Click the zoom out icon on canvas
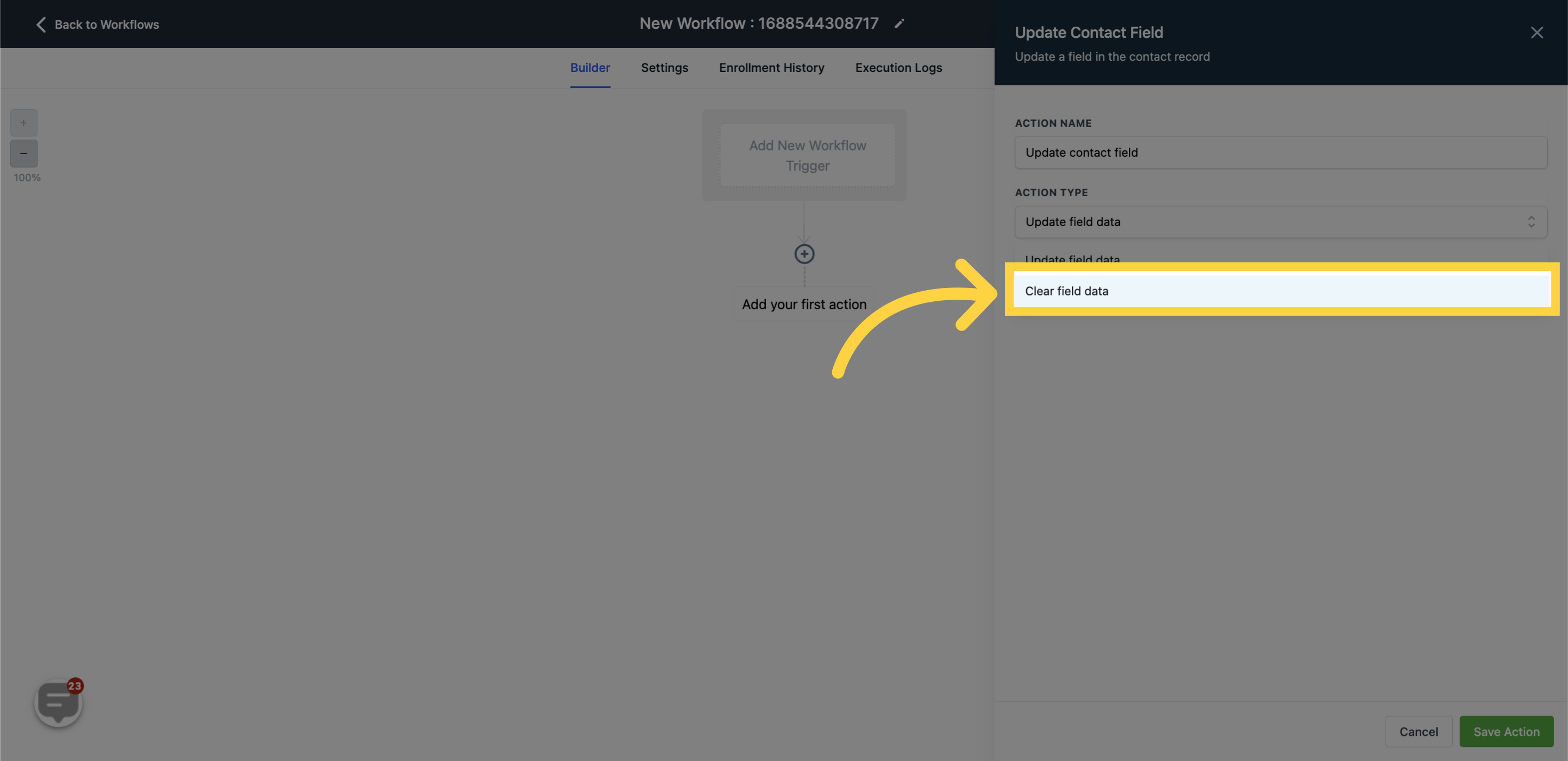 23,153
